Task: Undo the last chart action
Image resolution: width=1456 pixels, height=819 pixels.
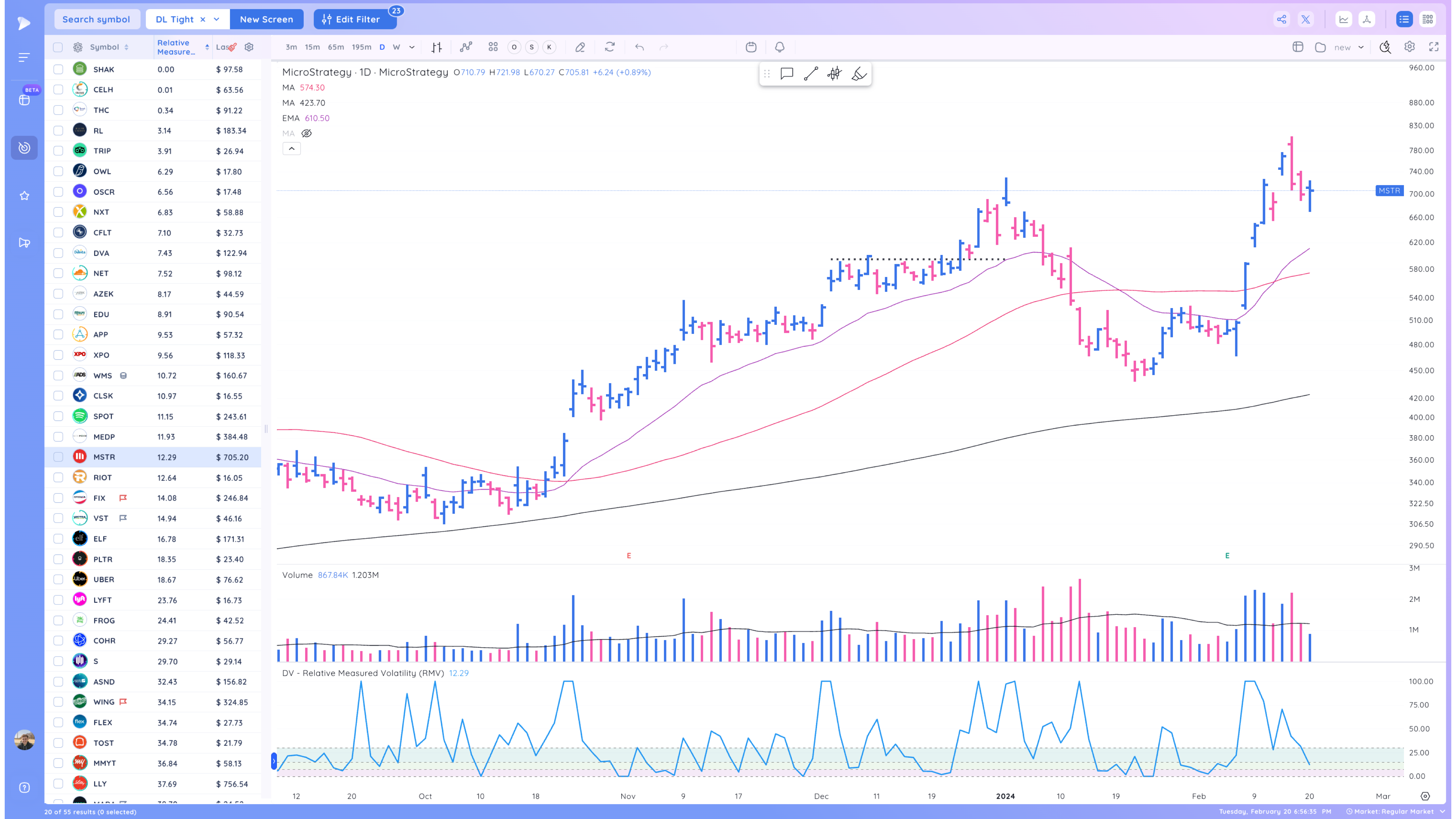Action: (x=639, y=47)
